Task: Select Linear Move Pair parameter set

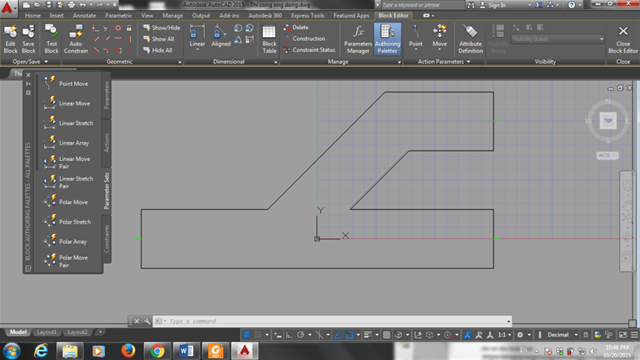Action: pyautogui.click(x=68, y=162)
